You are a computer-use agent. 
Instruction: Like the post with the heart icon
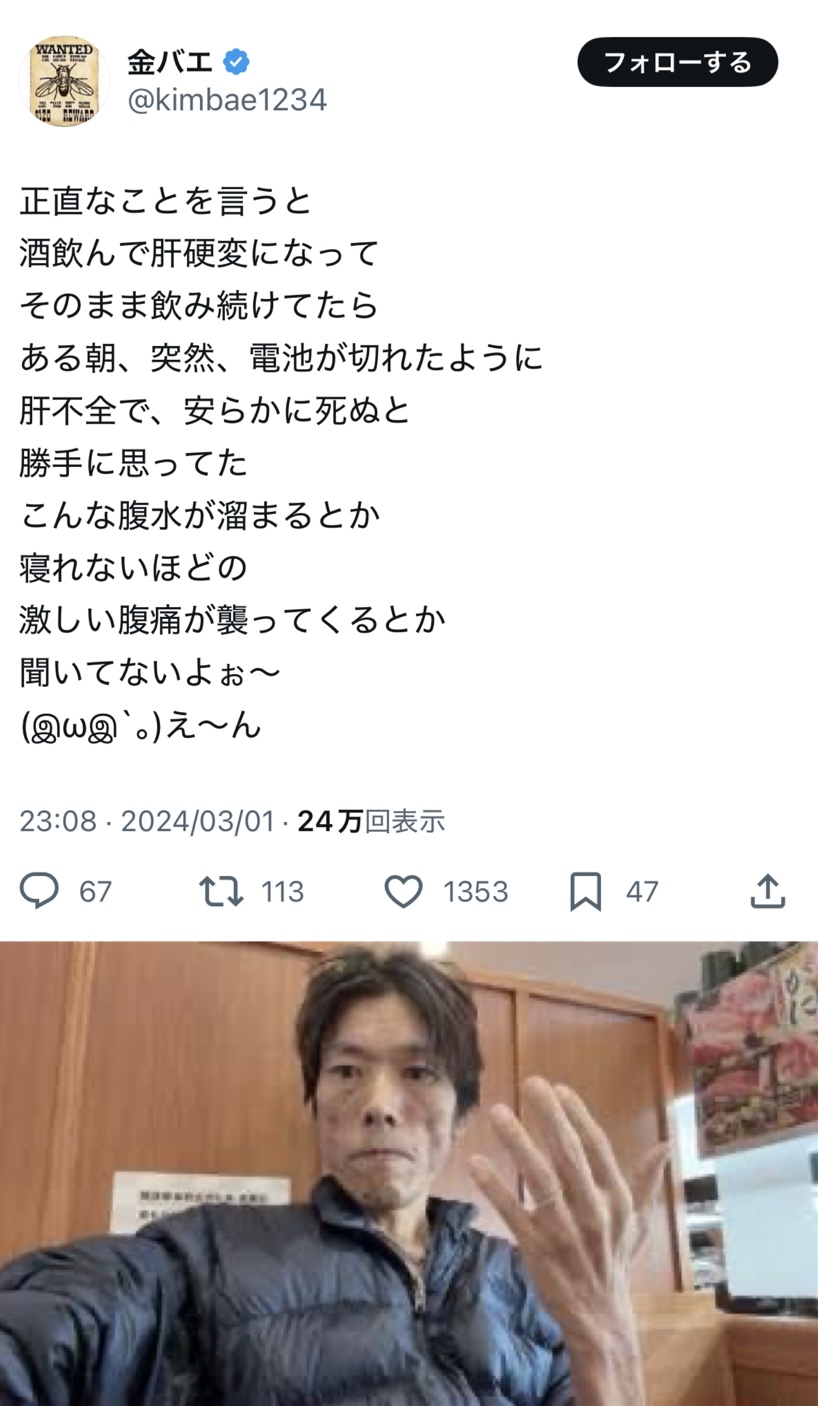[404, 891]
